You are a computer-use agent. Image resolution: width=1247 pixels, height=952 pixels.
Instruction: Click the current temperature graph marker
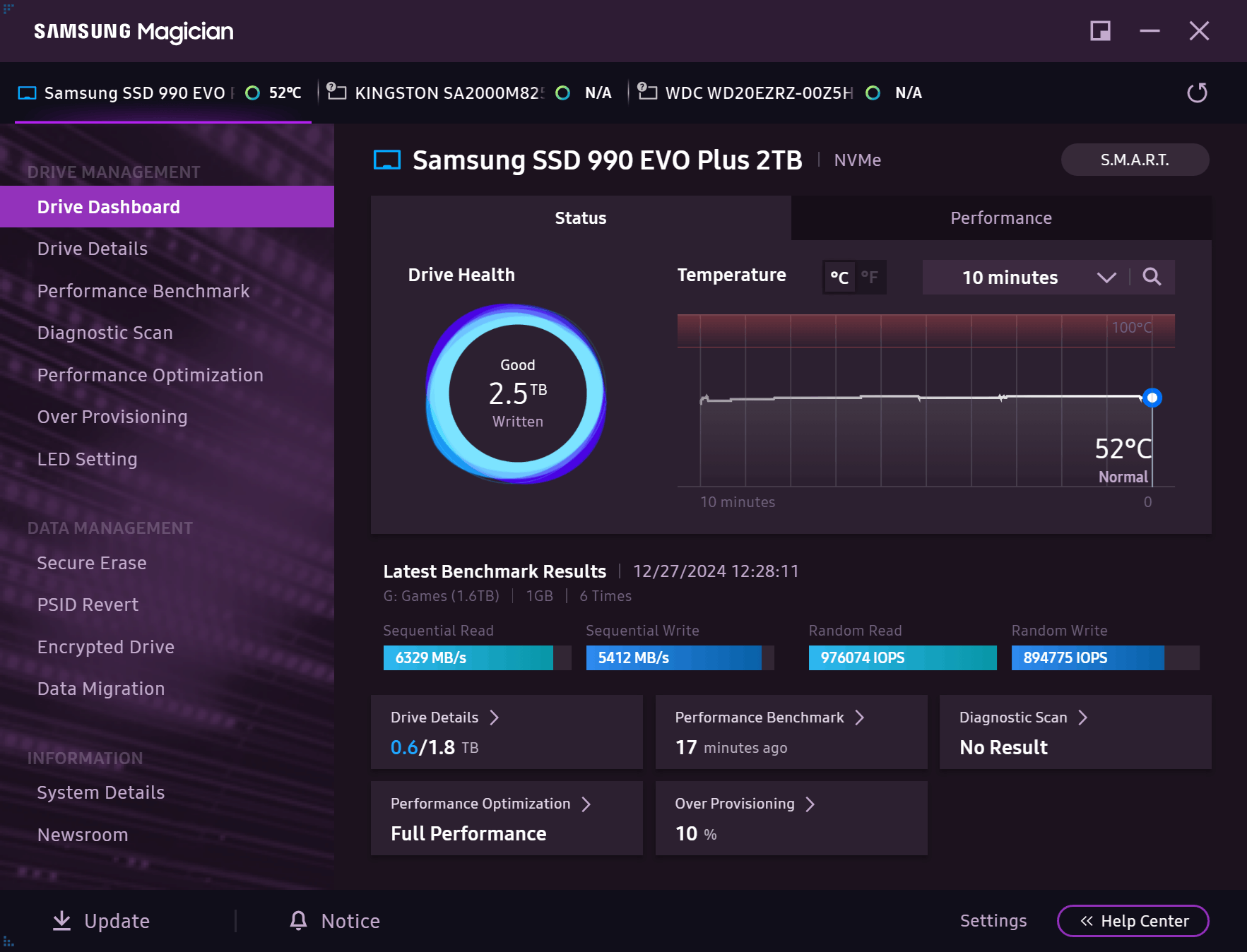click(1152, 398)
